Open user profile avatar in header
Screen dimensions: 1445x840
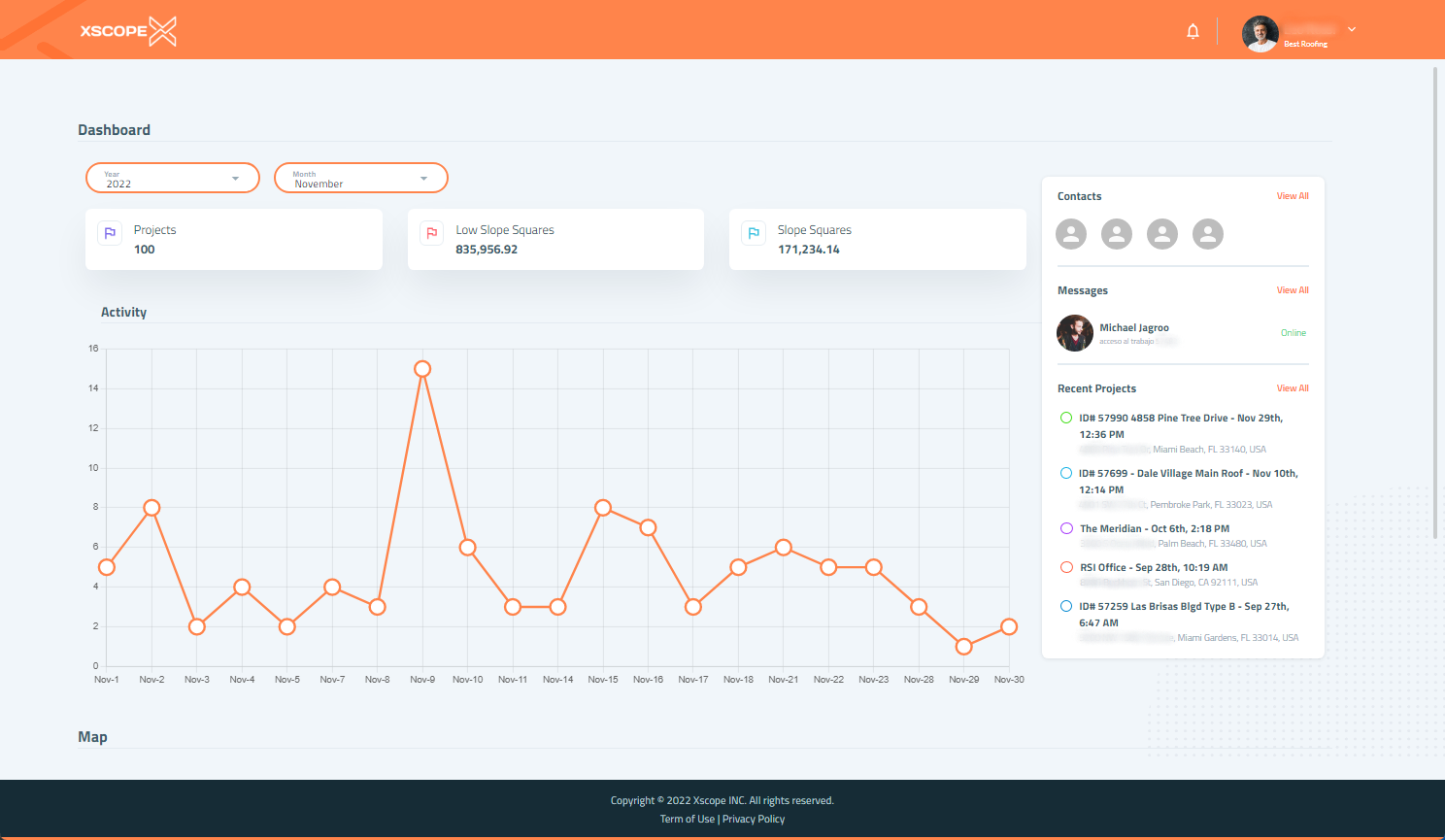pos(1260,34)
